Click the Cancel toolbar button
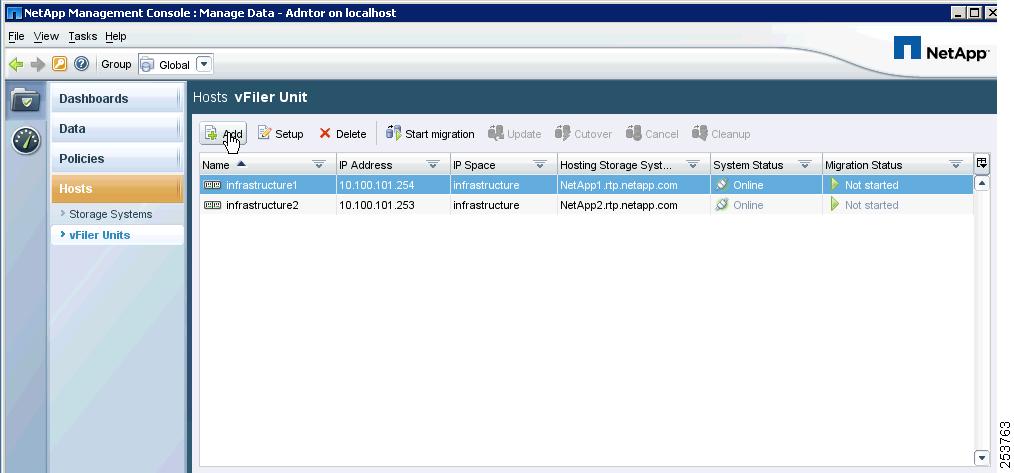Viewport: 1014px width, 473px height. [x=652, y=134]
